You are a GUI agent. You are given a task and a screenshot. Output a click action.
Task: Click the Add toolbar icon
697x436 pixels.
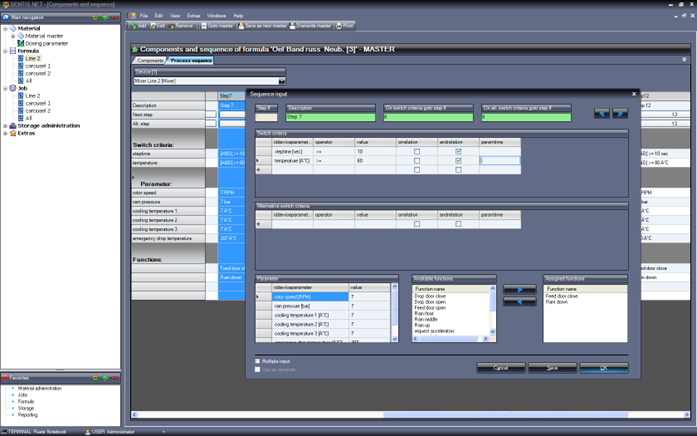click(x=139, y=26)
